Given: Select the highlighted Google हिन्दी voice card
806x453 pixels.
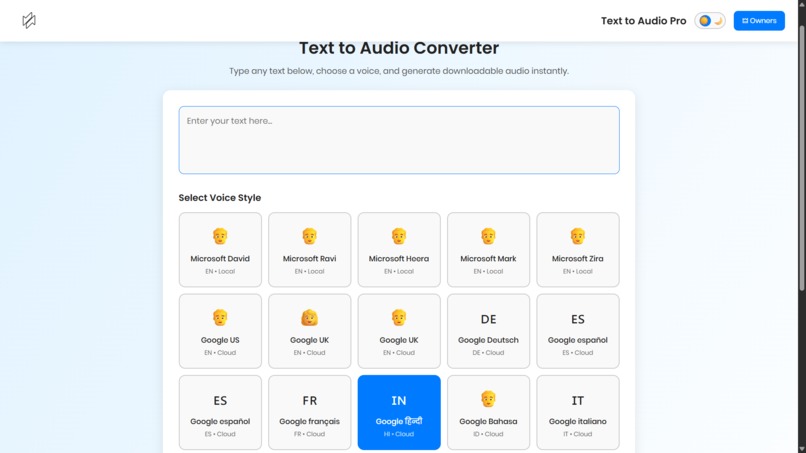Looking at the screenshot, I should (399, 412).
